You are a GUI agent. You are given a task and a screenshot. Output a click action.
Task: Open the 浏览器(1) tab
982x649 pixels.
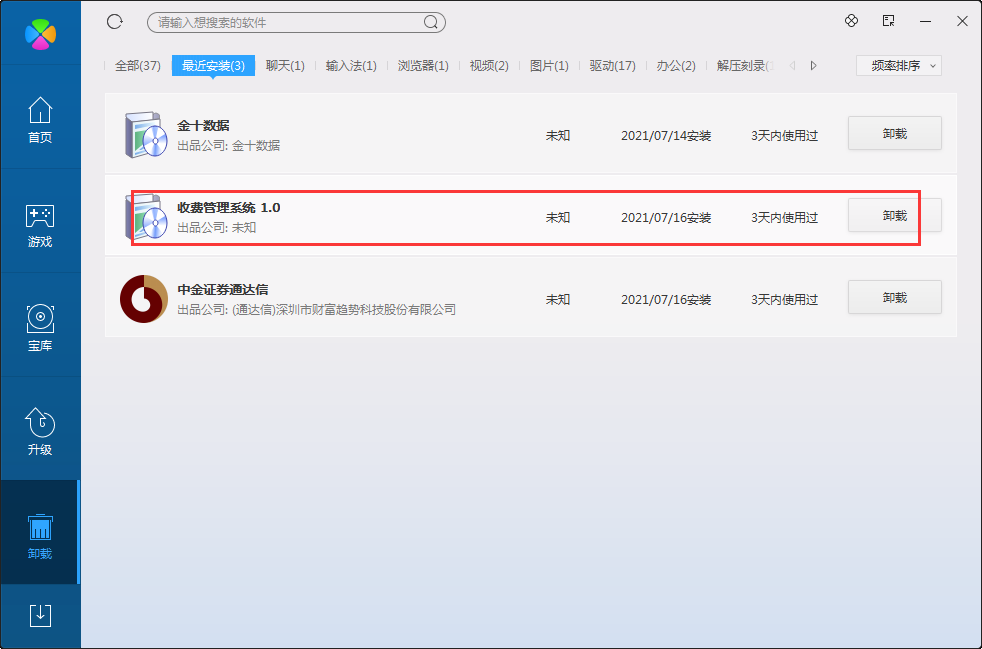(x=423, y=66)
